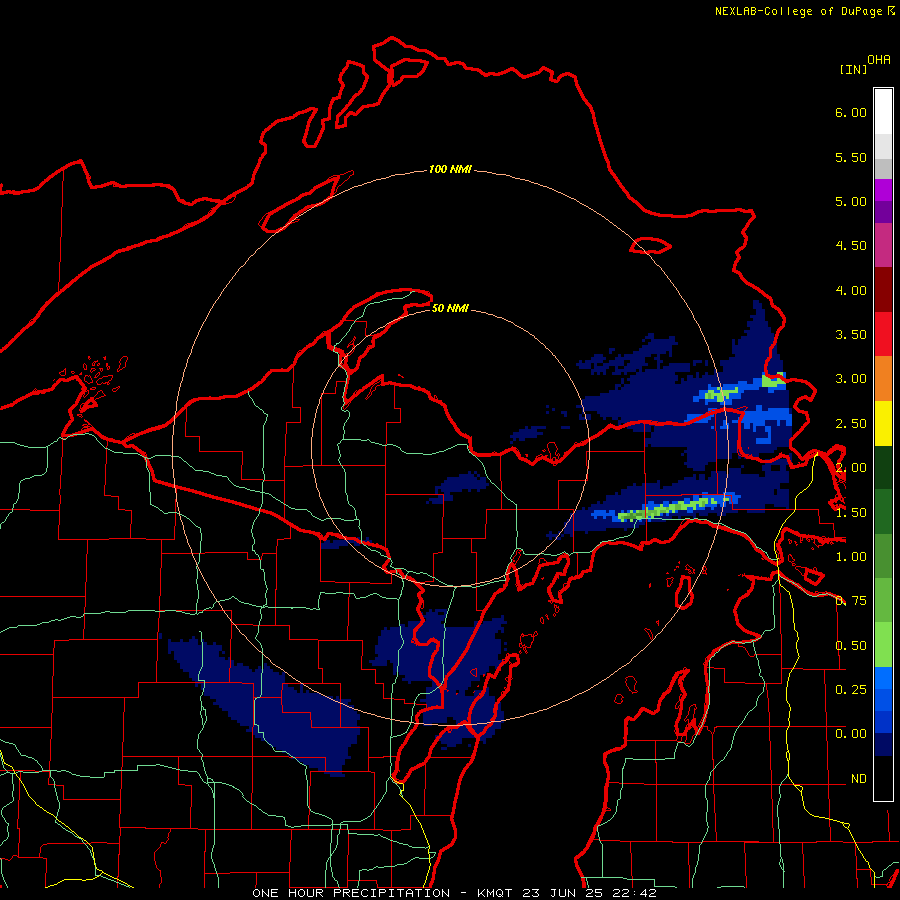Click the ND legend label
Viewport: 900px width, 900px height.
click(x=859, y=779)
